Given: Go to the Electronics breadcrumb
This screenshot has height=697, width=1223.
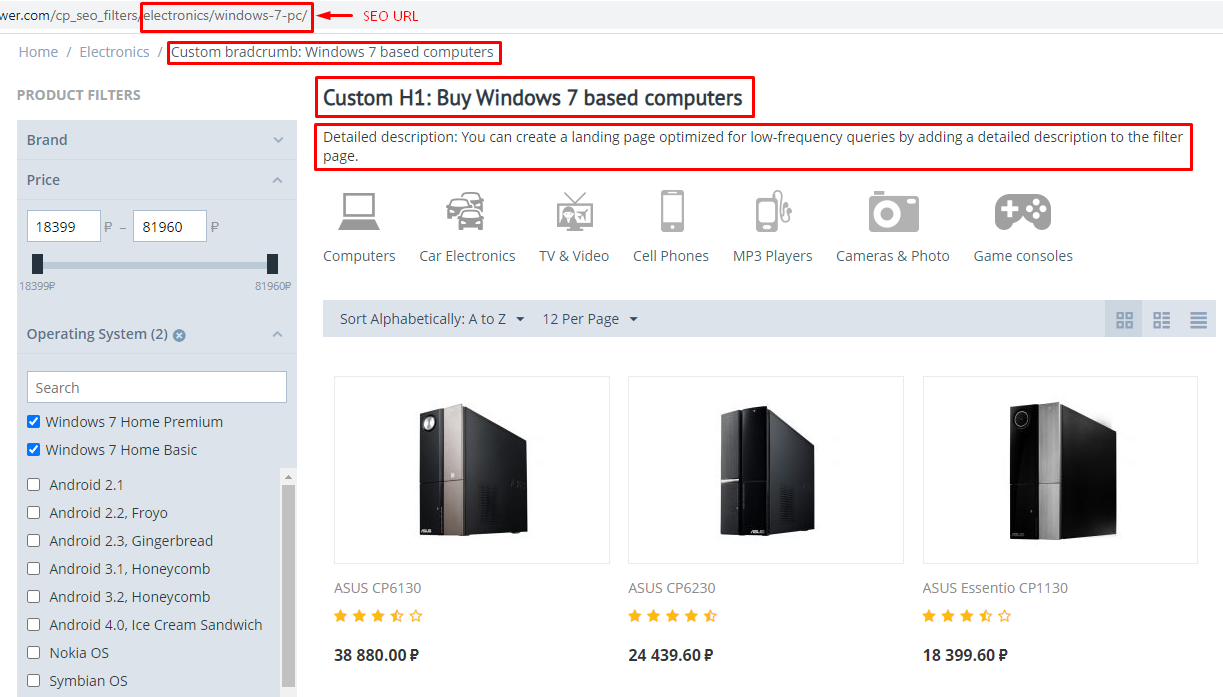Looking at the screenshot, I should (114, 52).
